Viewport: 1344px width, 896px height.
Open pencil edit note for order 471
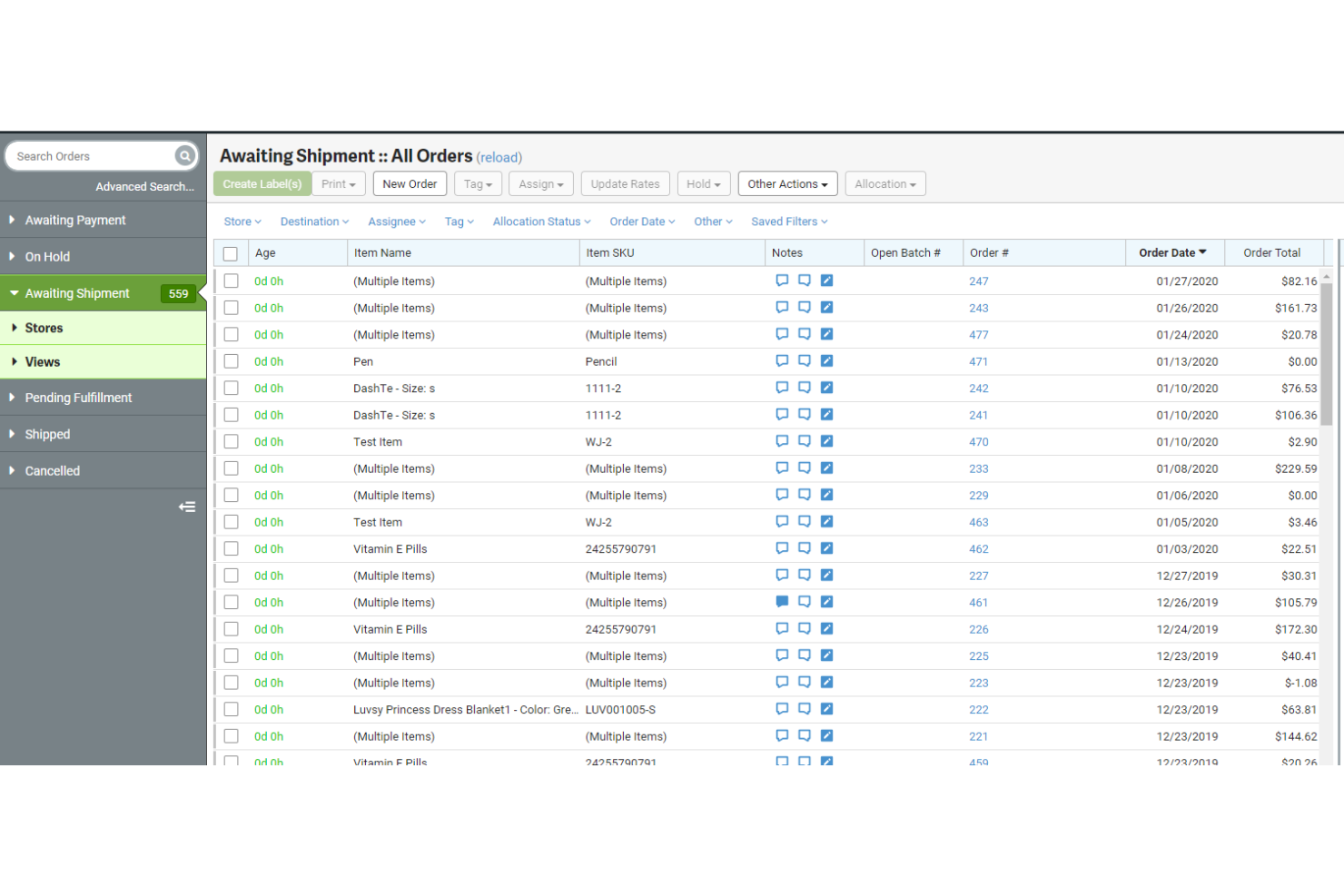[826, 361]
